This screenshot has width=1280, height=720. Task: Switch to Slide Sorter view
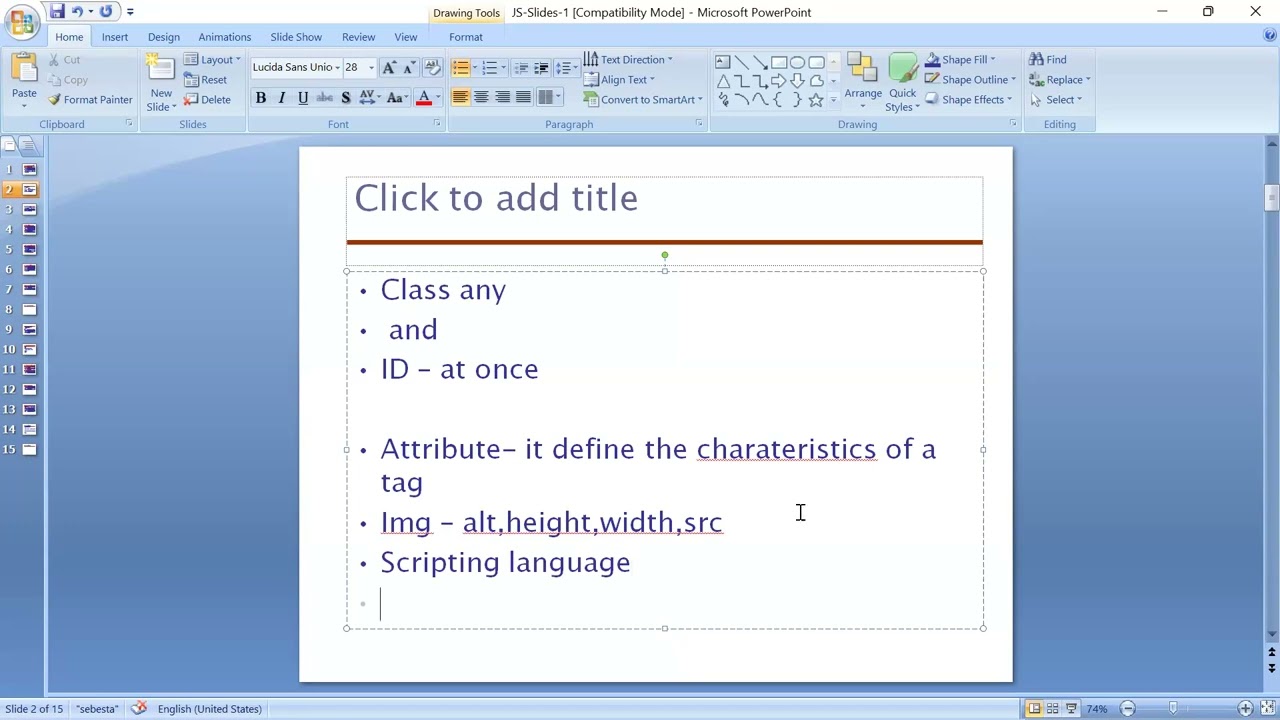1052,709
